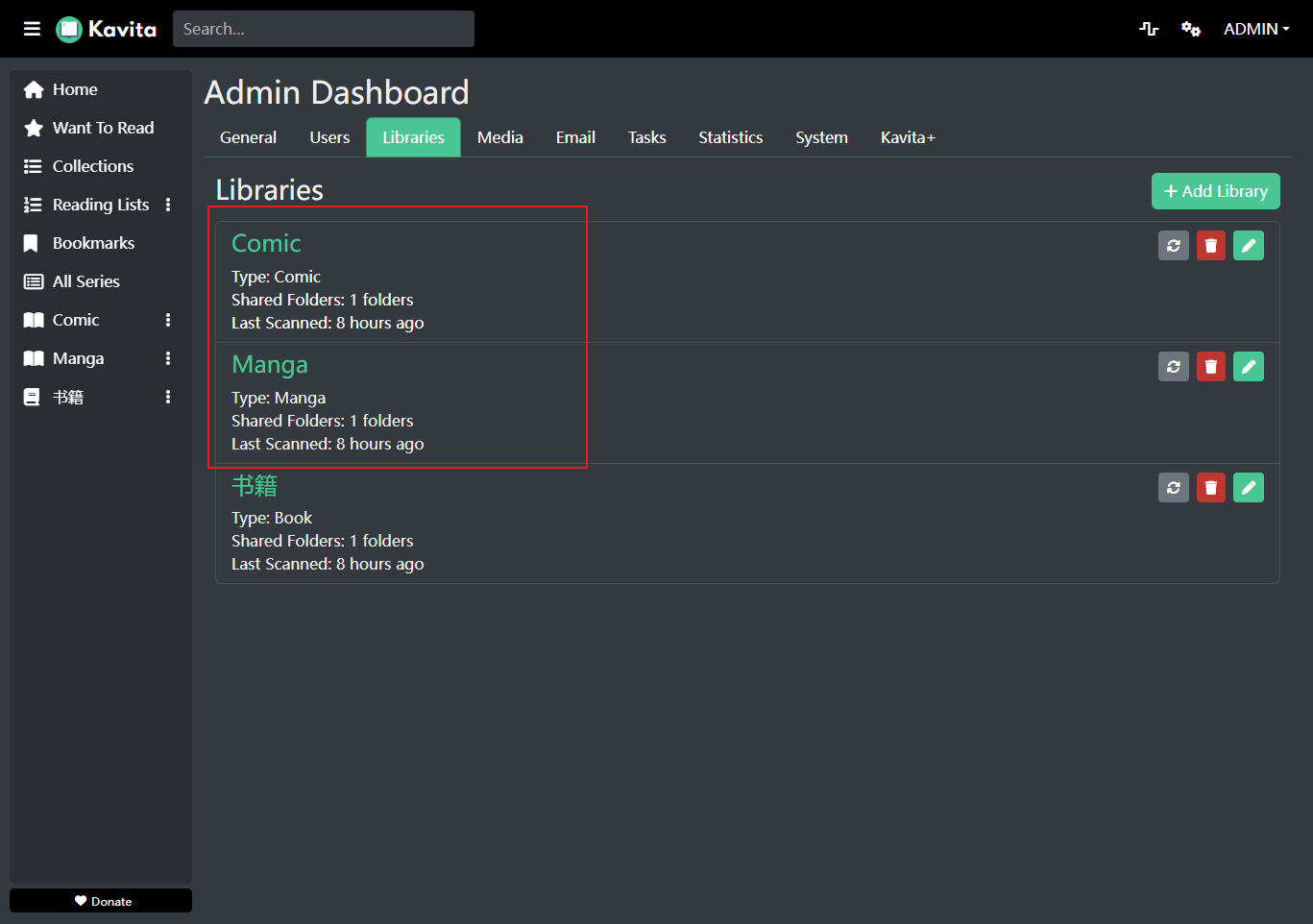Open Reading Lists three-dot menu
The height and width of the screenshot is (924, 1313).
(168, 205)
